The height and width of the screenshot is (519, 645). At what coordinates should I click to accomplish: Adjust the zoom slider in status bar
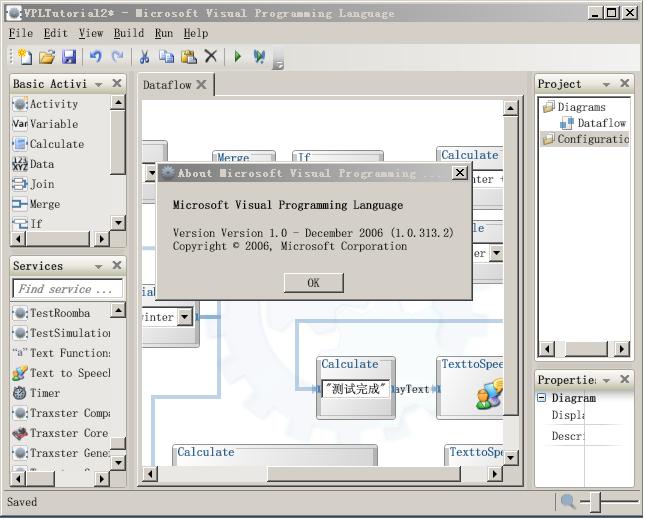595,502
